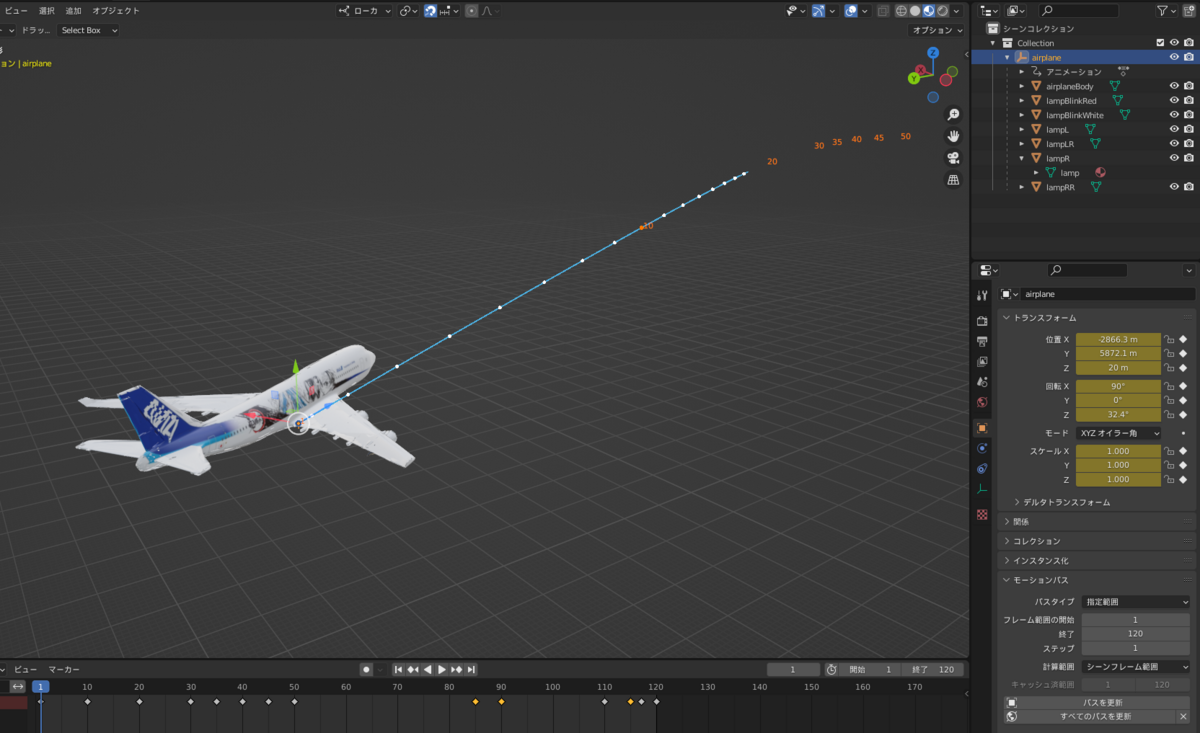Toggle X-ray mode in header

[883, 11]
